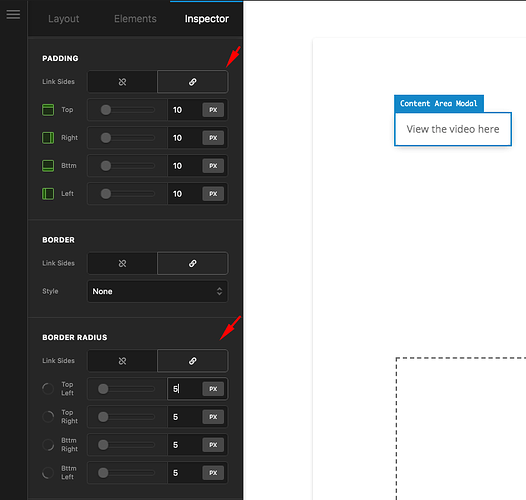This screenshot has height=500, width=526.
Task: Switch to the Elements tab
Action: [x=135, y=19]
